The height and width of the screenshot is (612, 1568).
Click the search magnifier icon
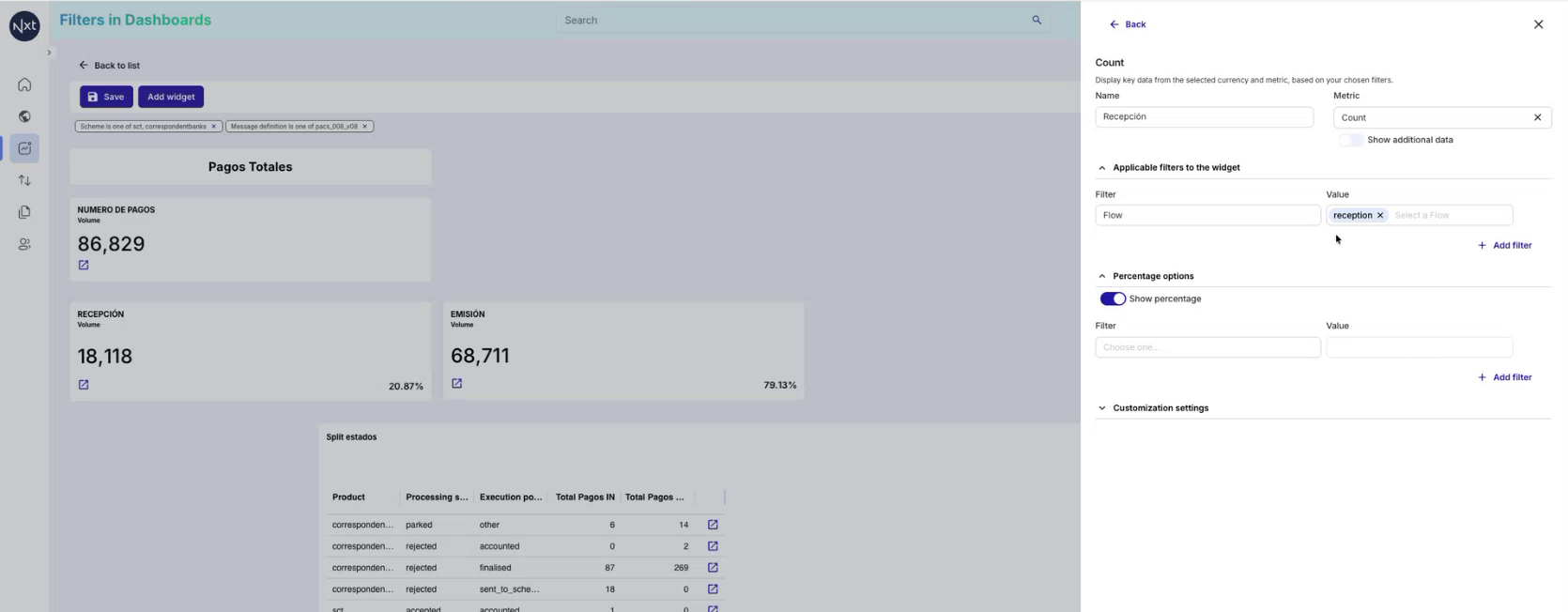point(1037,20)
